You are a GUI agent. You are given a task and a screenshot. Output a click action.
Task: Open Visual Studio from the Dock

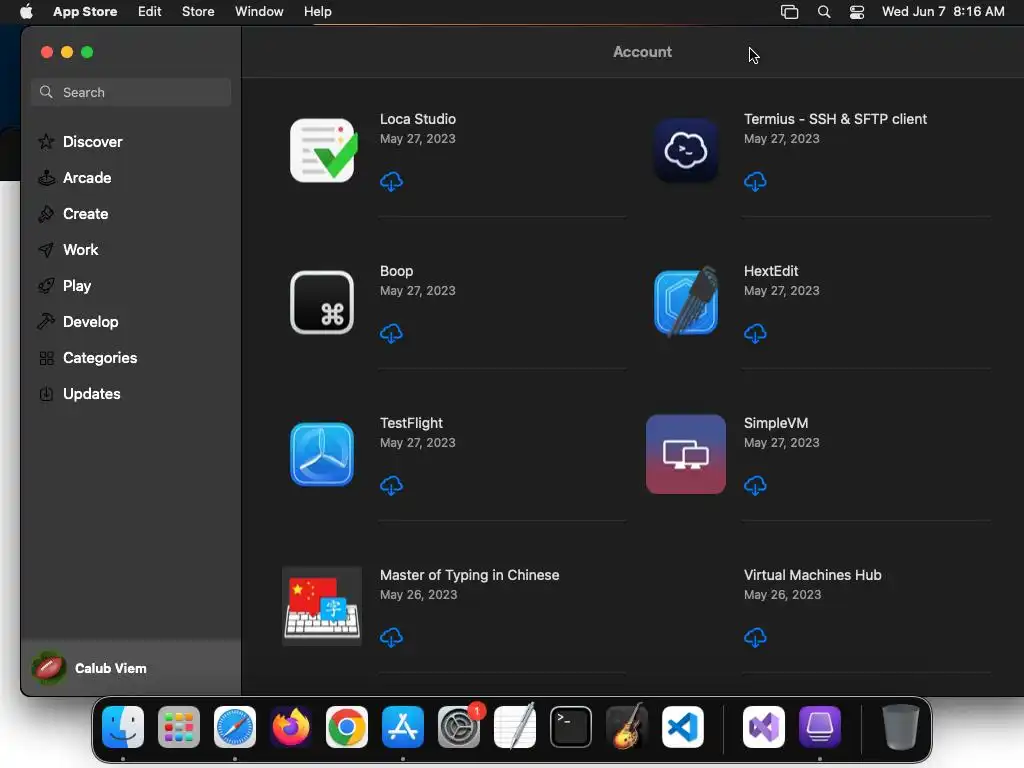click(x=764, y=727)
